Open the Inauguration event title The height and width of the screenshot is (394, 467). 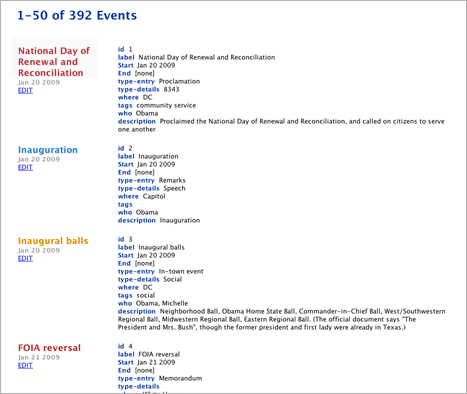click(x=48, y=150)
